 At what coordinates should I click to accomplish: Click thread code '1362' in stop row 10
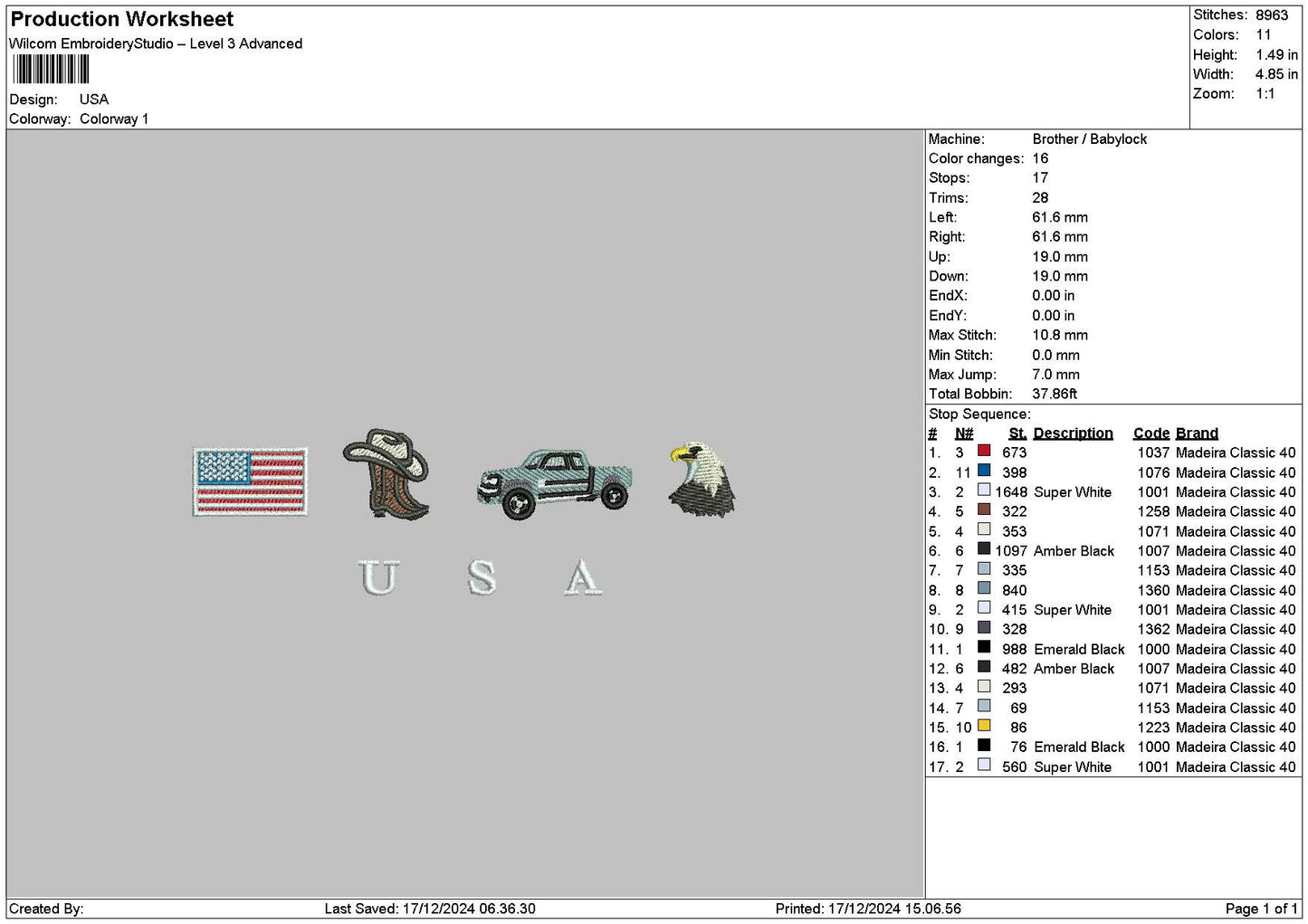click(x=1153, y=630)
